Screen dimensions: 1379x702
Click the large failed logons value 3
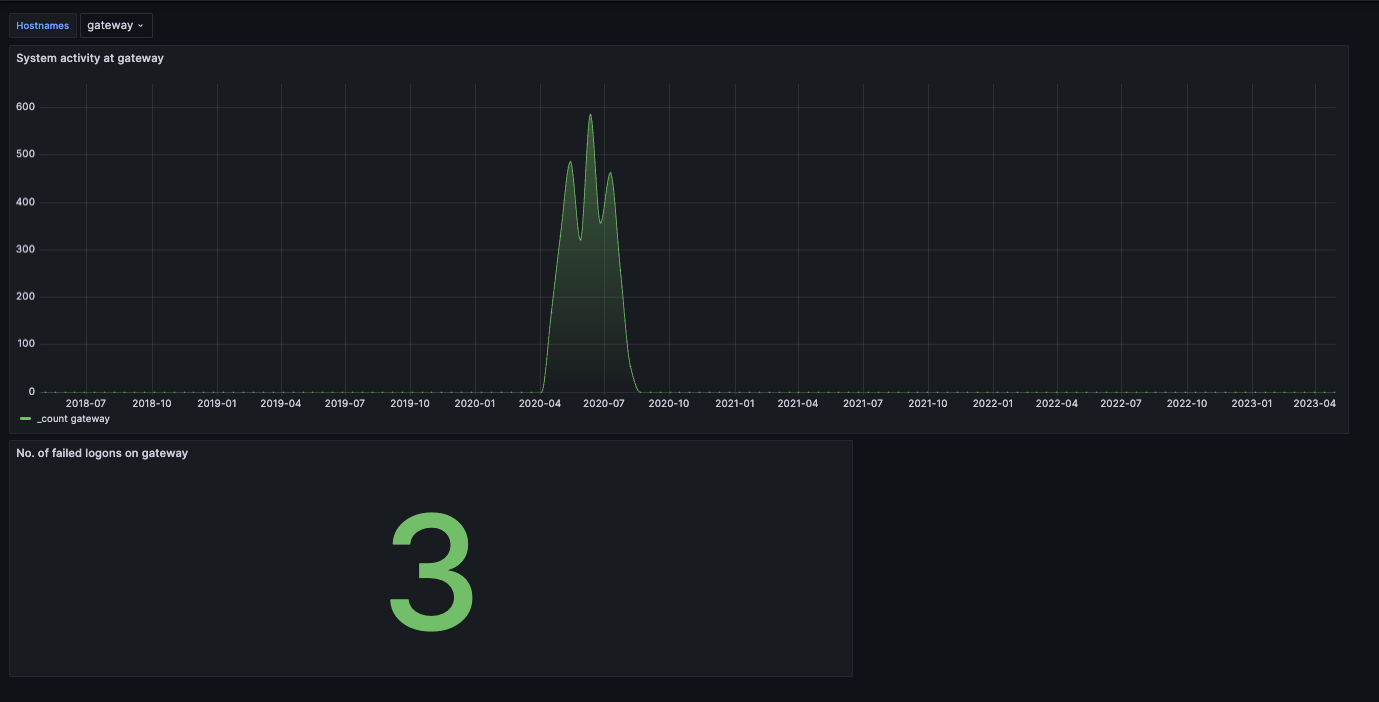431,574
